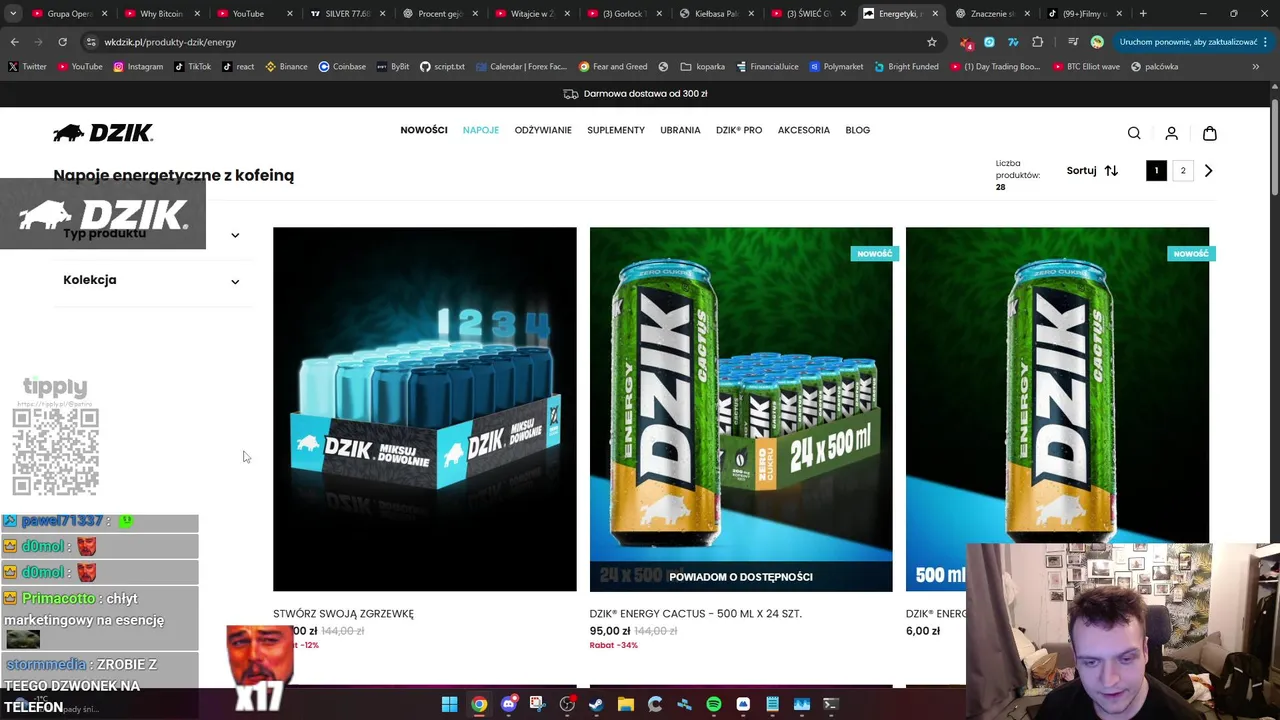This screenshot has height=720, width=1280.
Task: Open Fear and Greed bookmark
Action: pyautogui.click(x=613, y=67)
